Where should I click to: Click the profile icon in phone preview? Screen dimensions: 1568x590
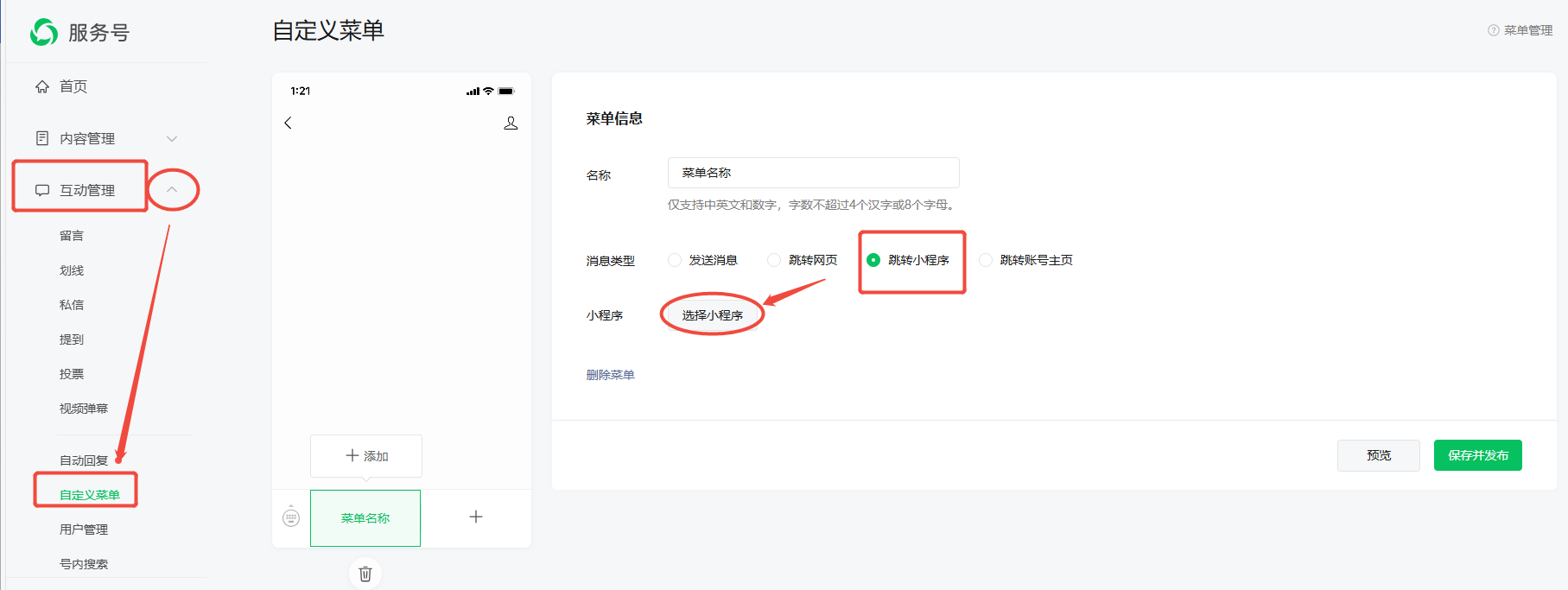click(511, 123)
